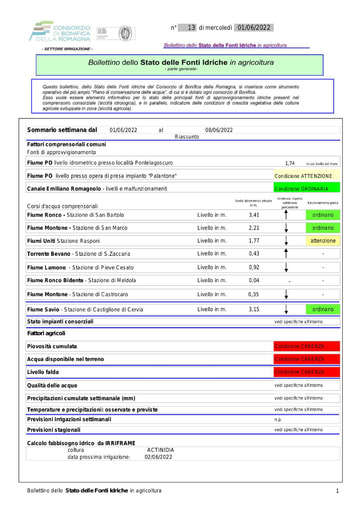Click the level value 2,21
This screenshot has height=512, width=362.
pyautogui.click(x=254, y=228)
